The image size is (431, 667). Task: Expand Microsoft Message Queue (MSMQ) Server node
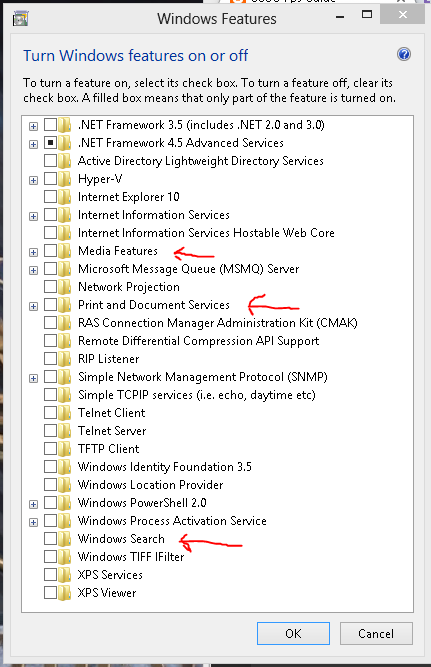(x=33, y=271)
